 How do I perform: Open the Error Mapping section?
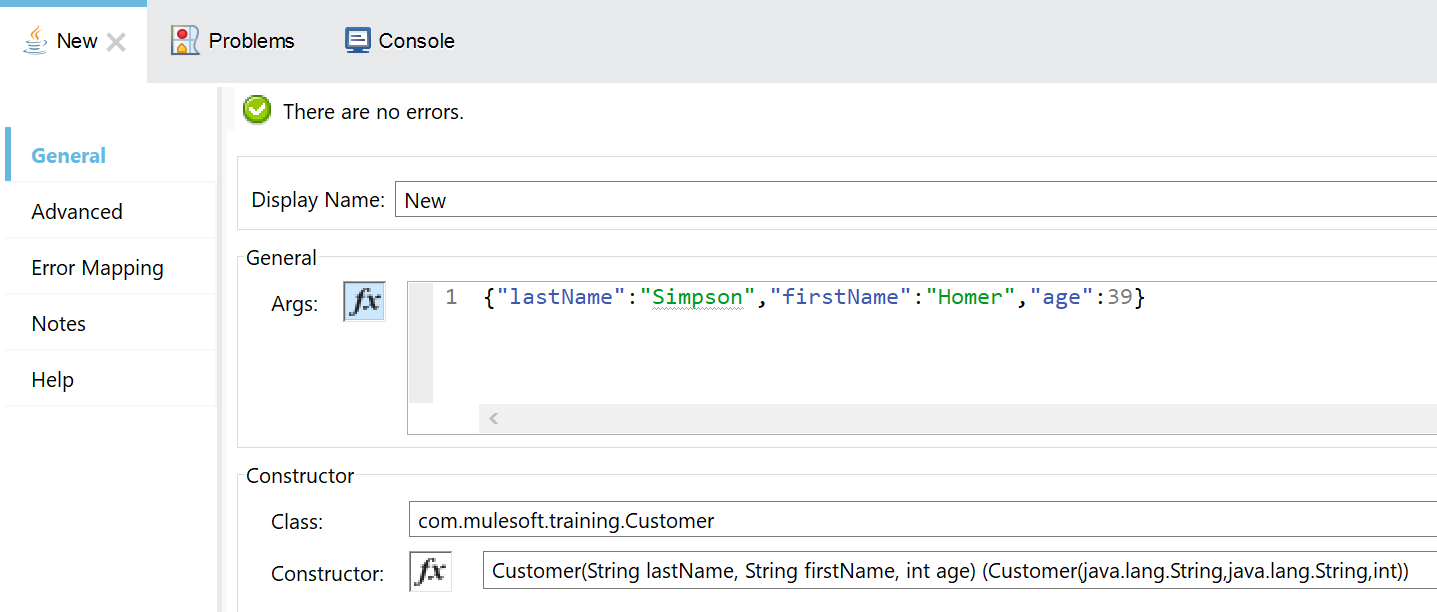[97, 268]
